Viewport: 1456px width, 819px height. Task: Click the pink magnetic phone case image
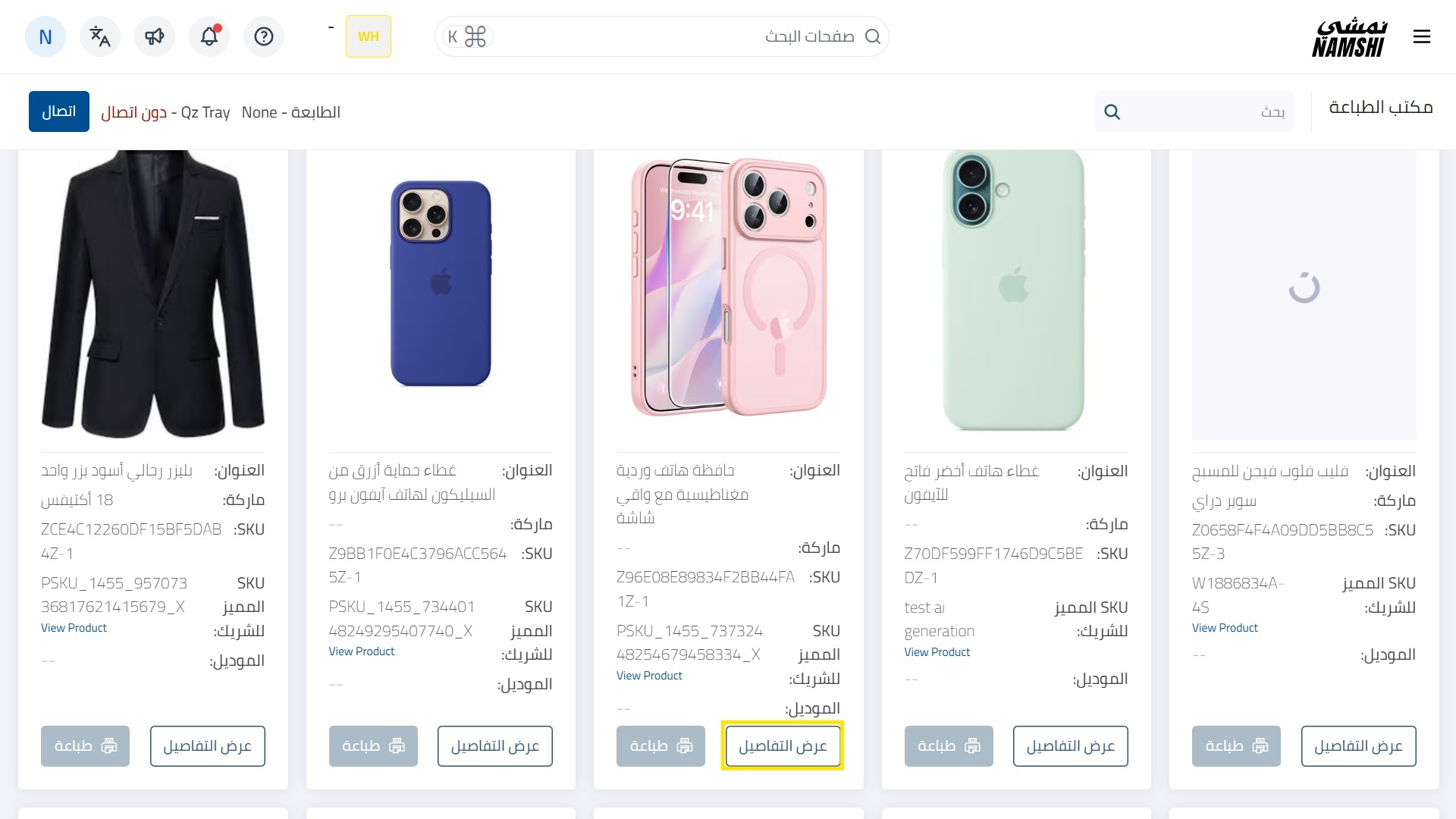(x=729, y=288)
